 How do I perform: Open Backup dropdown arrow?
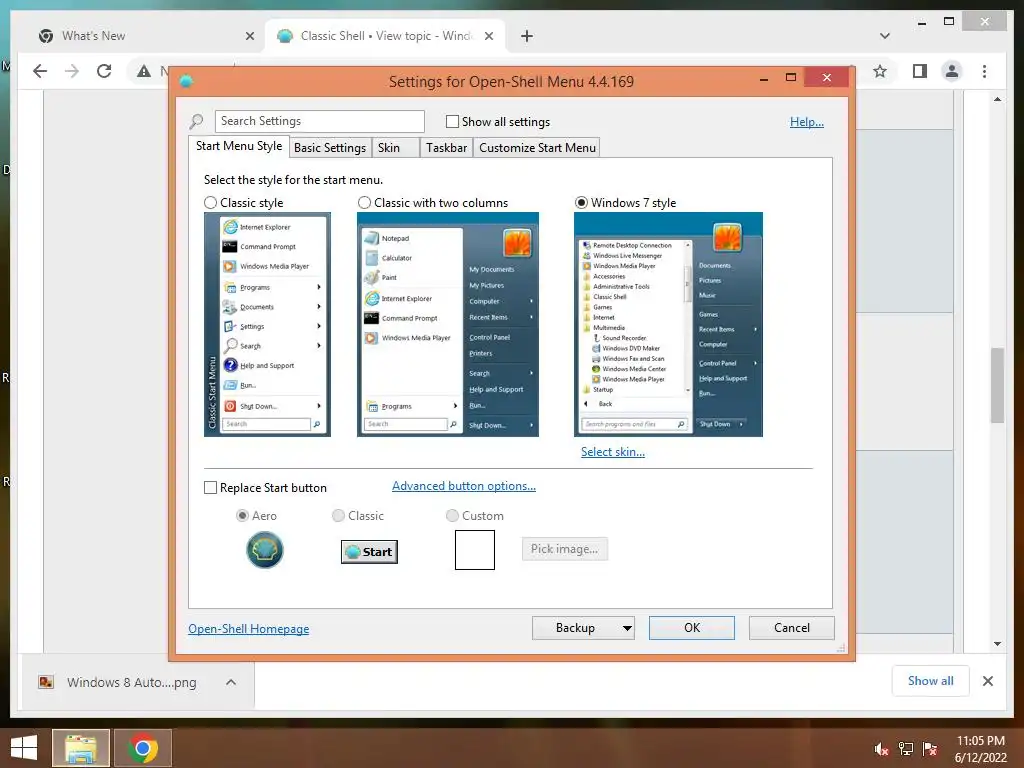(x=627, y=628)
